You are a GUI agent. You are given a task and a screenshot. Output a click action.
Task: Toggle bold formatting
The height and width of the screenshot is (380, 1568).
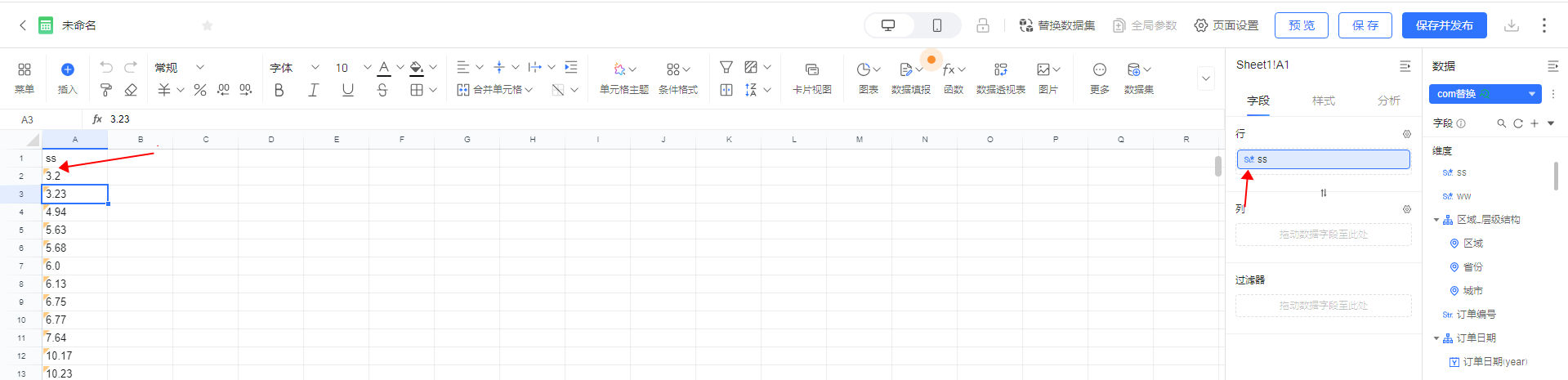tap(279, 90)
